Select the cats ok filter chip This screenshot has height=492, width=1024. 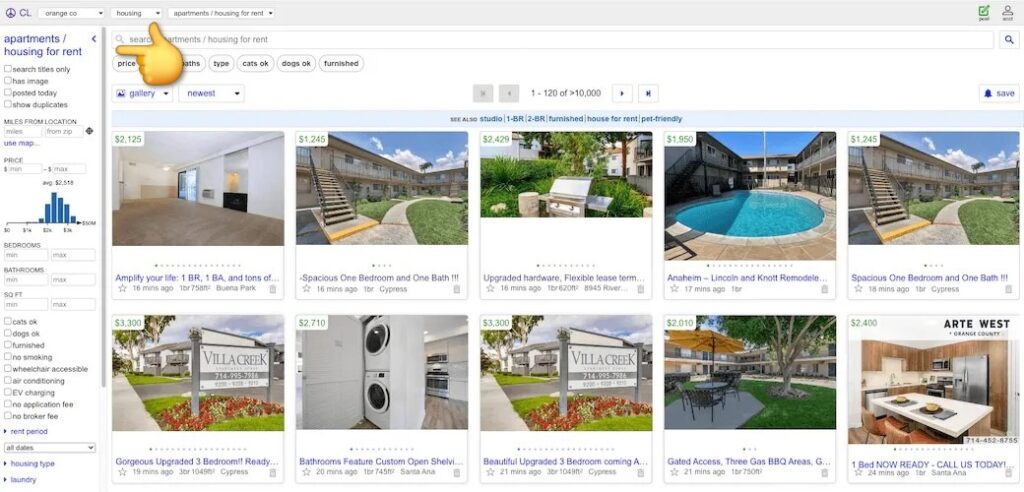point(255,63)
